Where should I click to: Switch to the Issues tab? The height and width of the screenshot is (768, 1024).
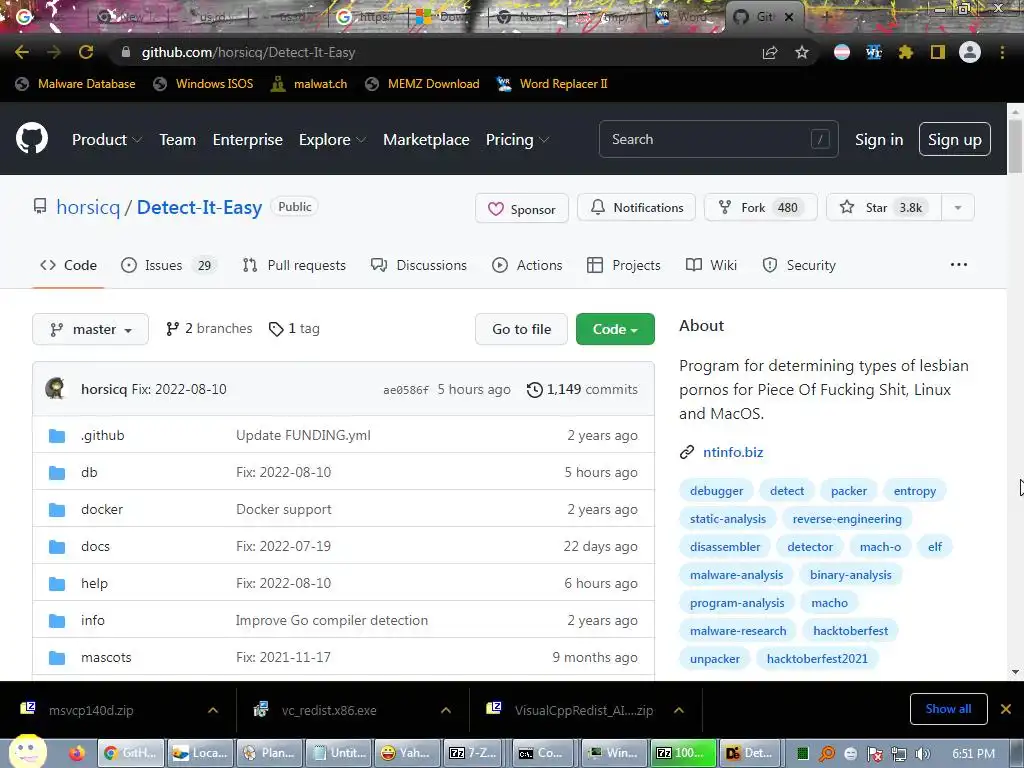(168, 265)
